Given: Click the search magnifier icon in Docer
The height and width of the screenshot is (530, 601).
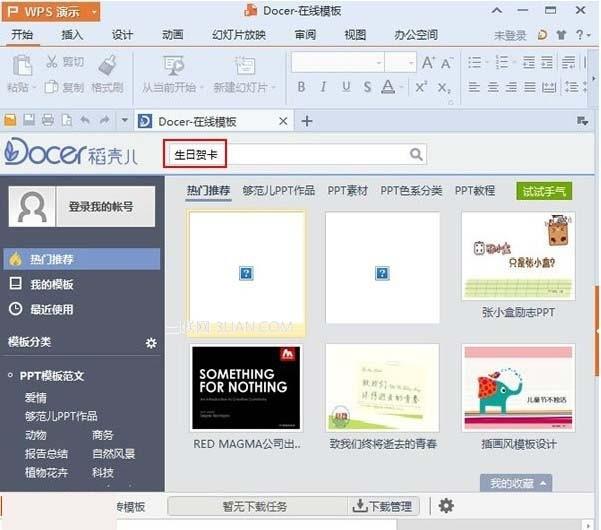Looking at the screenshot, I should pos(416,154).
